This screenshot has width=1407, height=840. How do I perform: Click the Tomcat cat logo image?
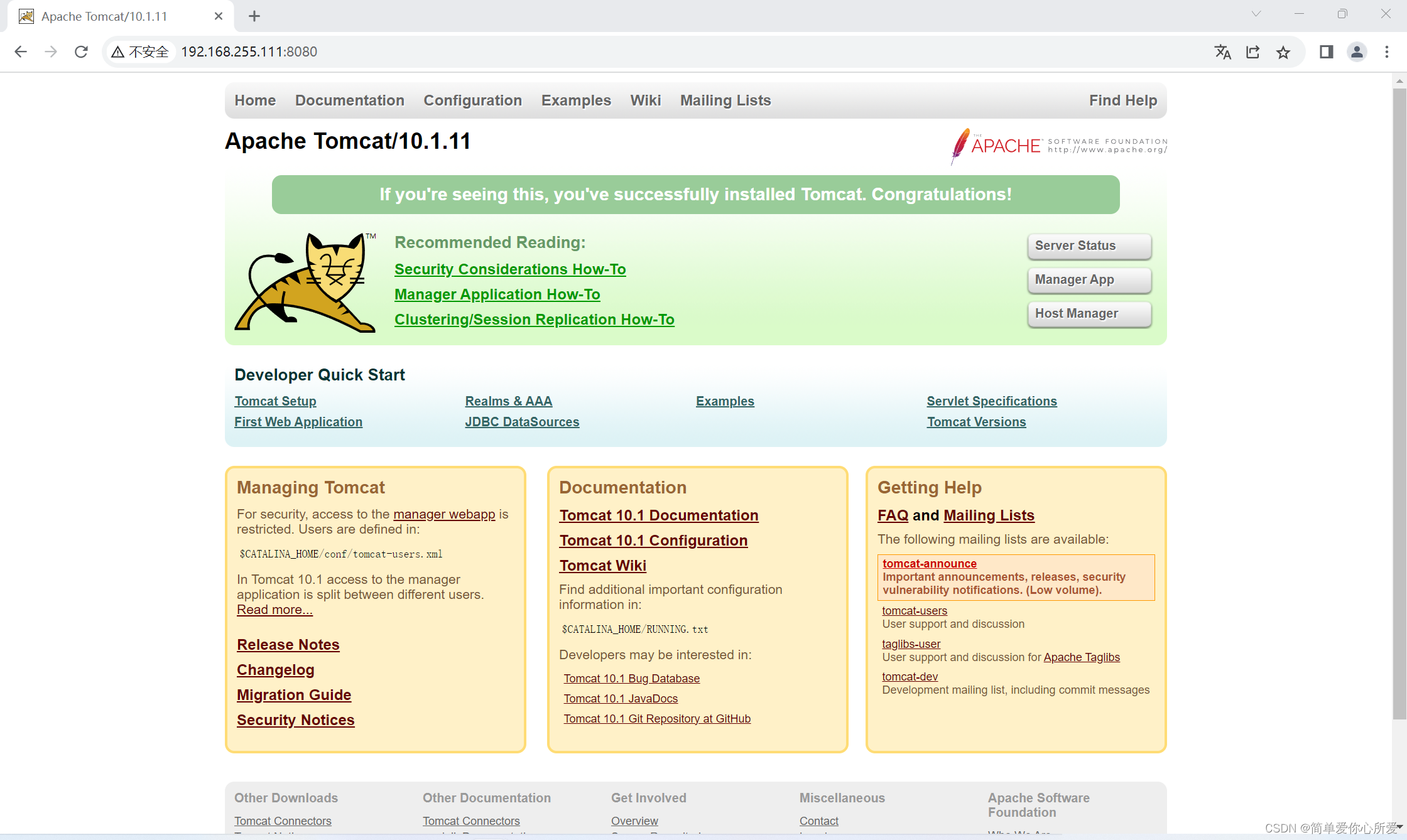(306, 282)
